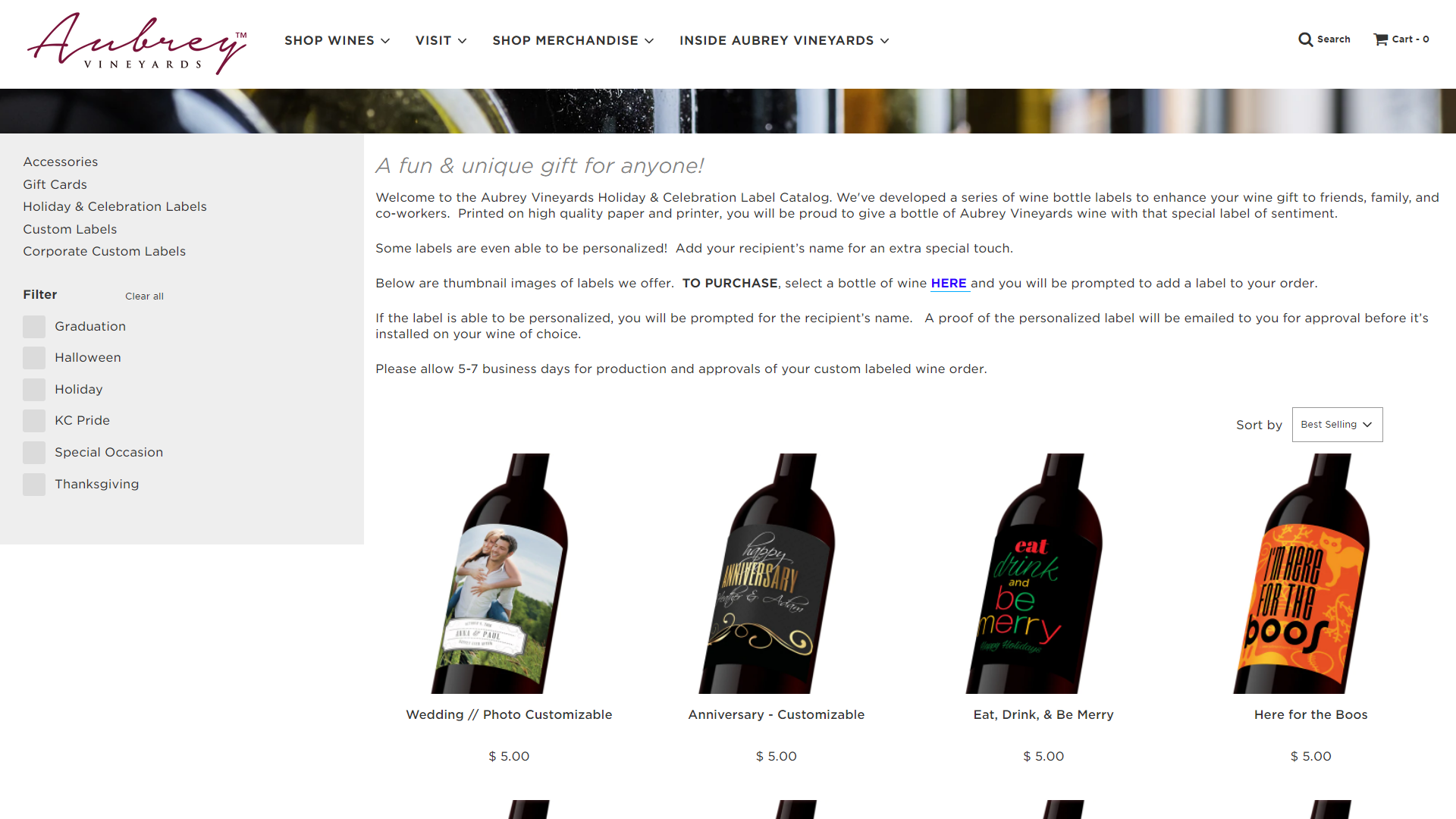Open Corporate Custom Labels category
Viewport: 1456px width, 819px height.
pos(104,251)
